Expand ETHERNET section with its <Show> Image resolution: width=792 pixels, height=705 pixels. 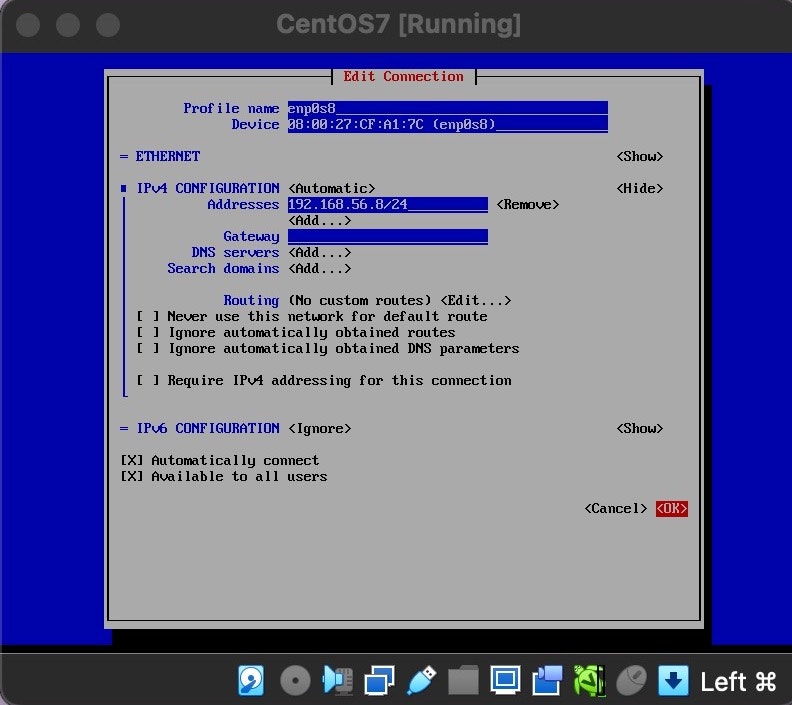639,157
